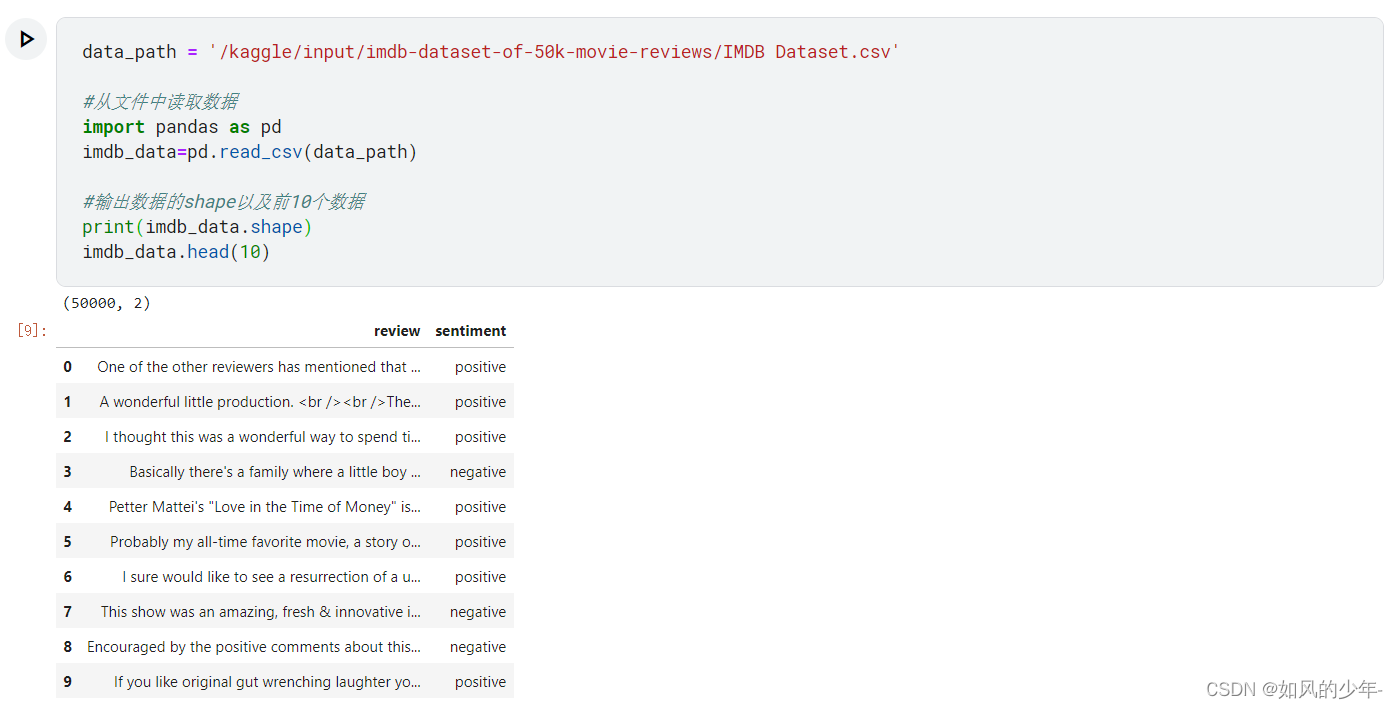Click sentiment value in row 0
Screen dimensions: 1398x709
point(480,367)
